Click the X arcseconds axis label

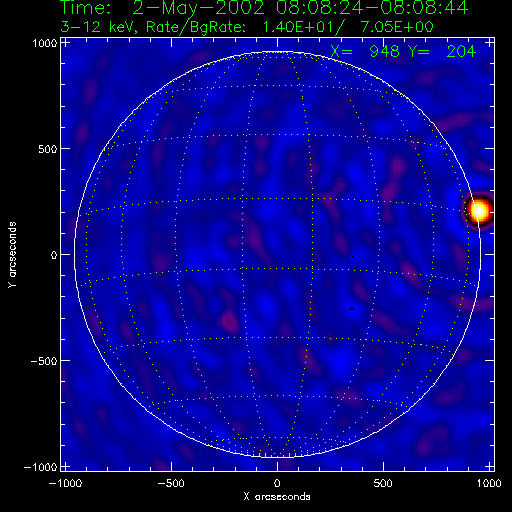277,497
